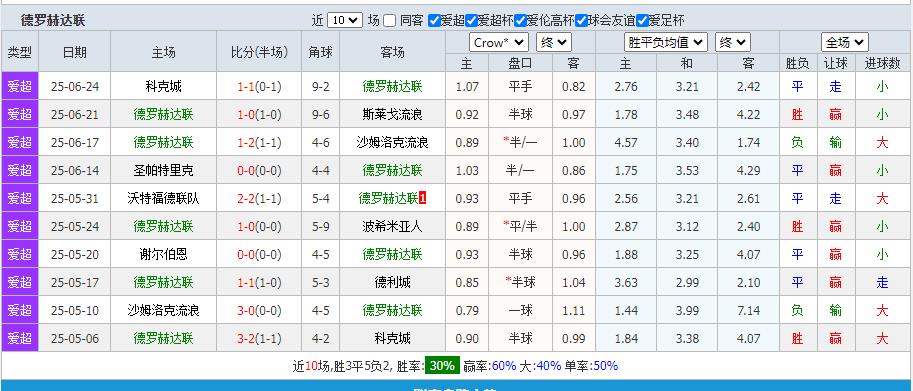This screenshot has width=913, height=391.
Task: Click the 让球 column header
Action: (x=836, y=63)
